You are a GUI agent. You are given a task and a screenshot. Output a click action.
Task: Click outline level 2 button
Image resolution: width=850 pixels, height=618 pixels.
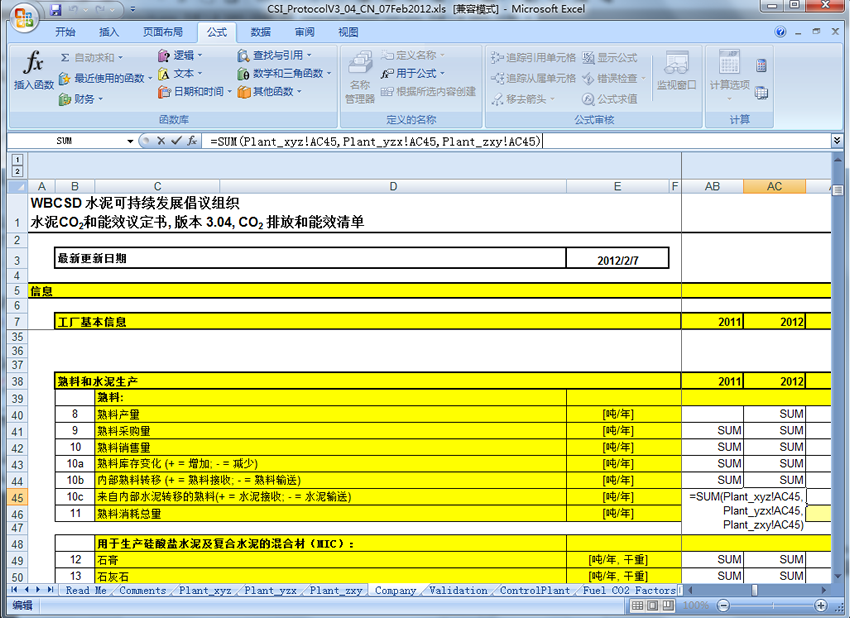click(17, 171)
